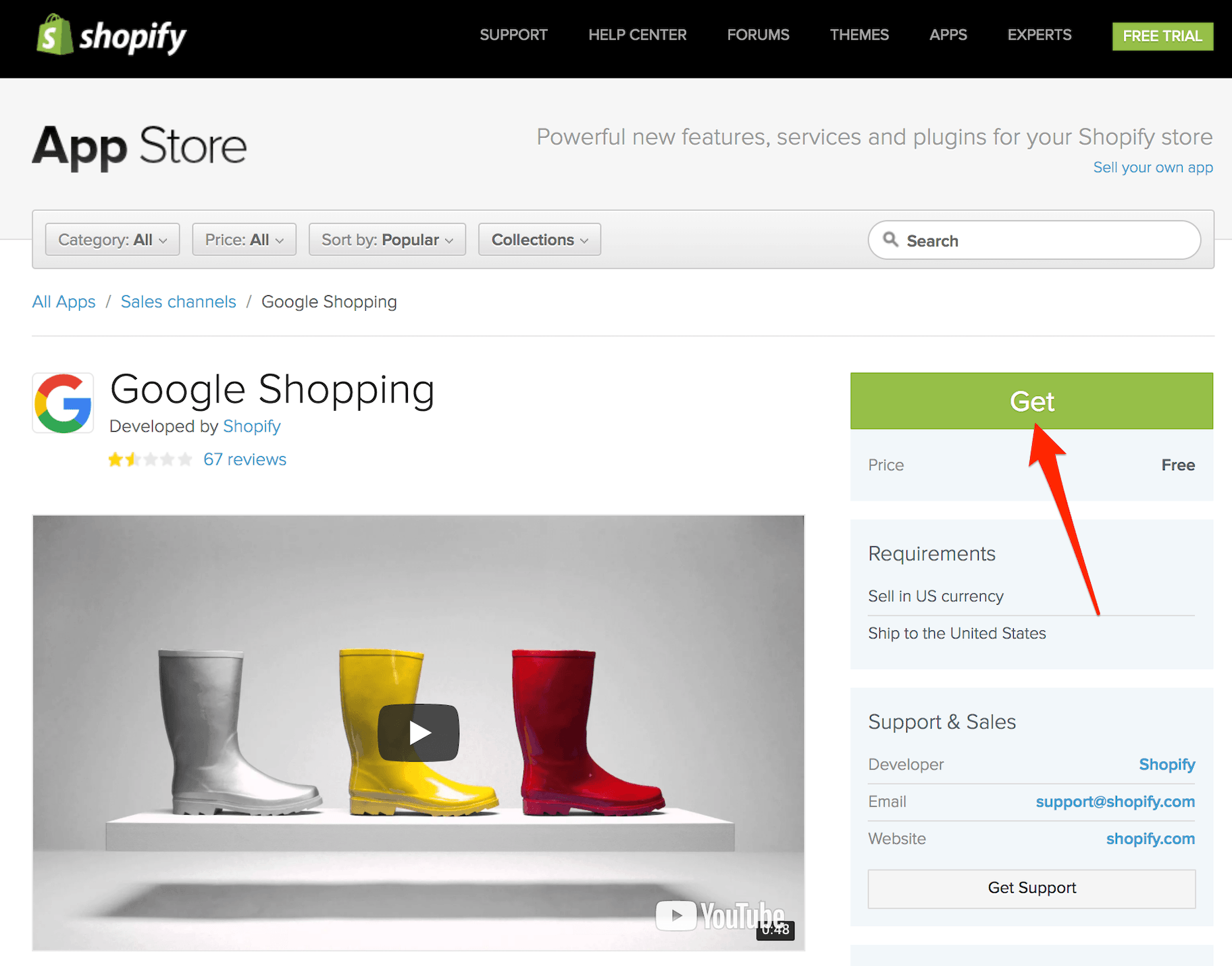Start a FREE TRIAL
Image resolution: width=1232 pixels, height=966 pixels.
coord(1162,36)
